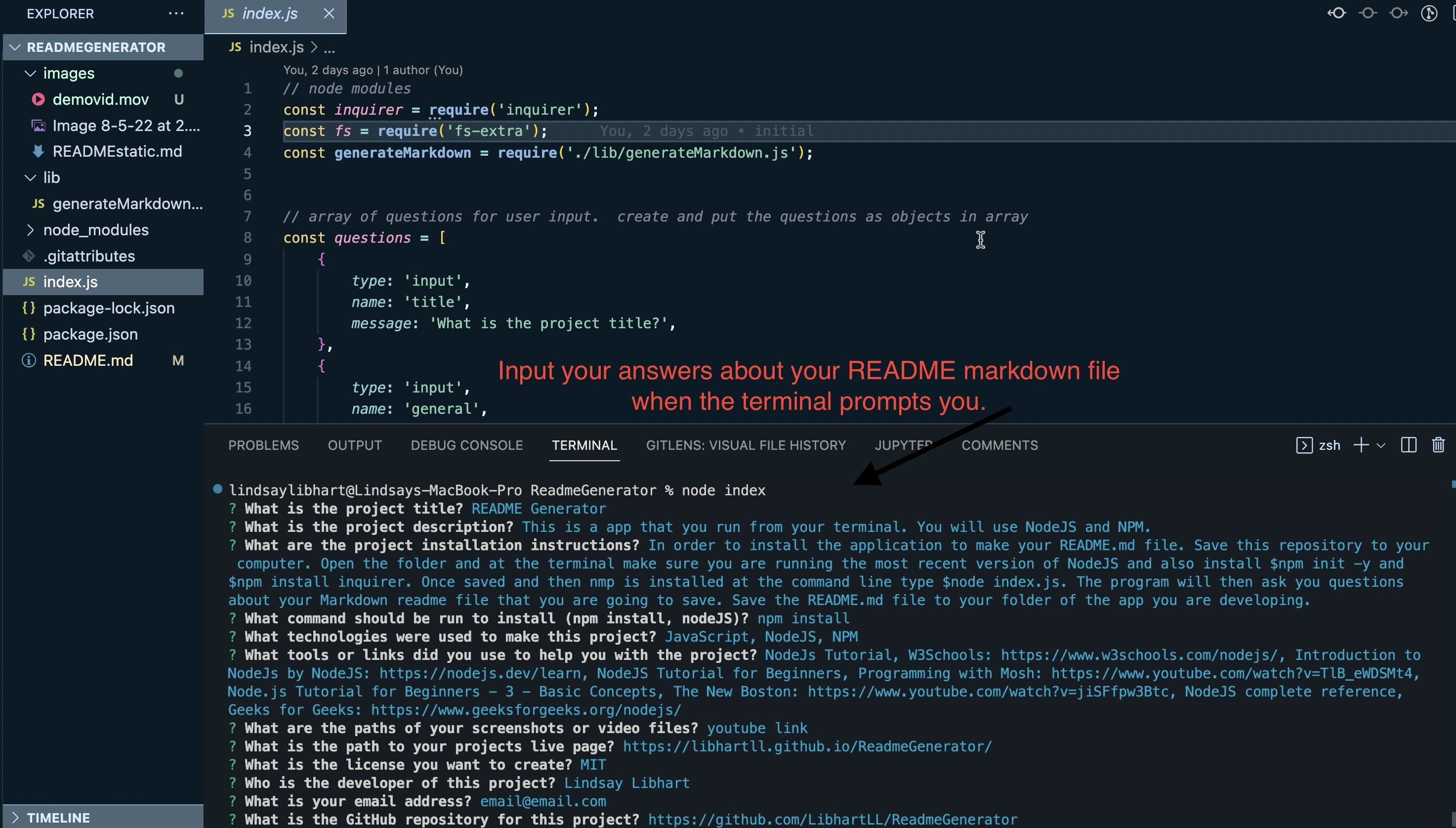Open GitLens previous revision icon
Viewport: 1456px width, 828px height.
[x=1336, y=13]
